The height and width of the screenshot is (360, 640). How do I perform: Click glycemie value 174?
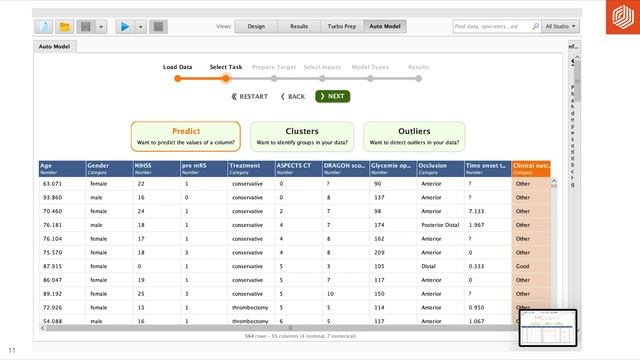tap(379, 225)
